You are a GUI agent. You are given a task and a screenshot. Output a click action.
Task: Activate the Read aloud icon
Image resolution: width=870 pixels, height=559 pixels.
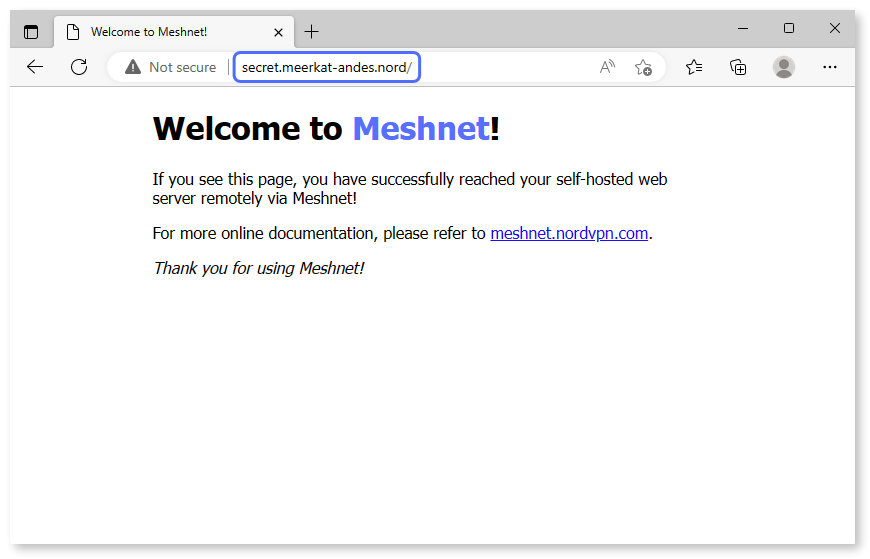pos(607,67)
